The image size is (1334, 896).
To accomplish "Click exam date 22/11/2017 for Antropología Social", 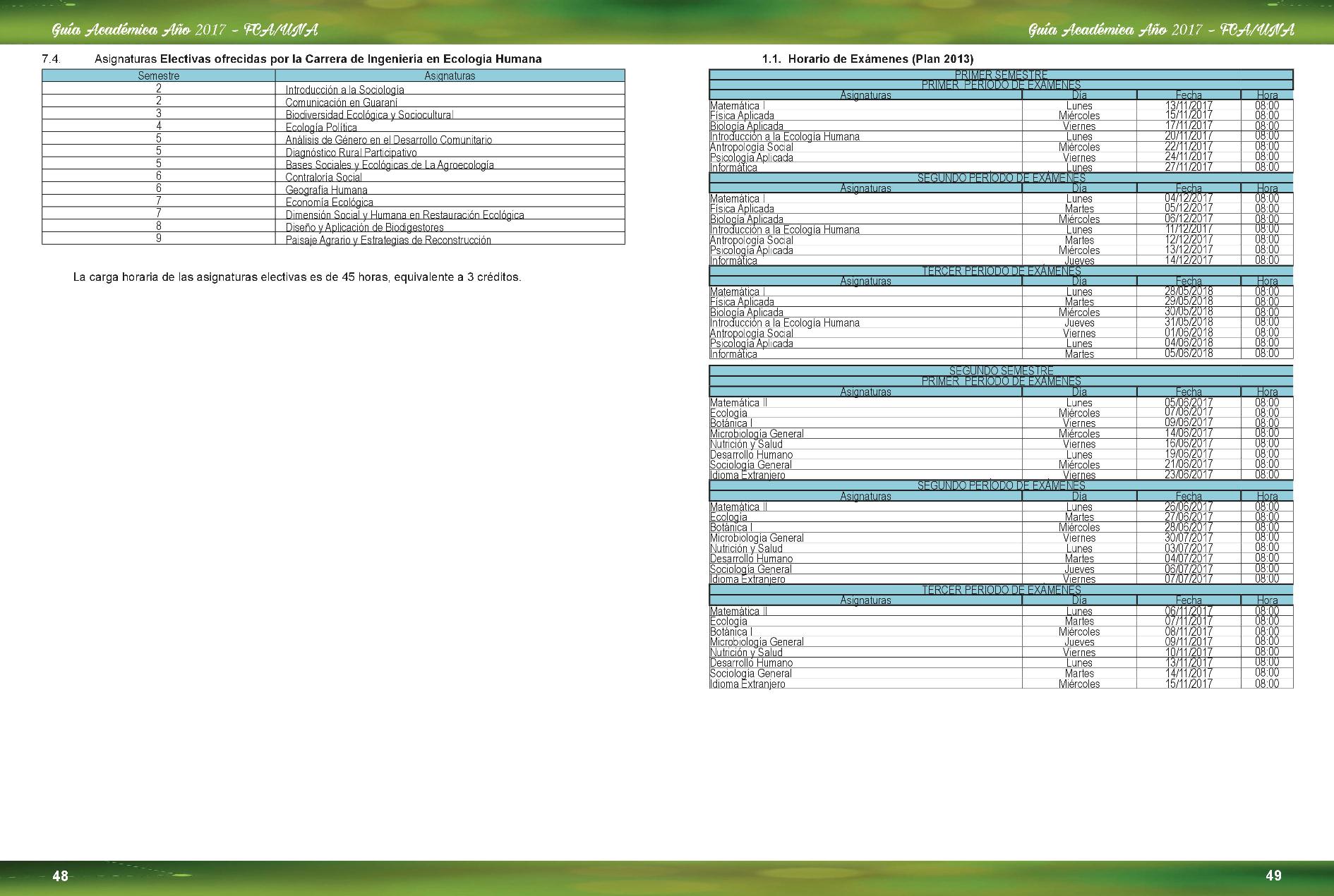I will (1189, 146).
